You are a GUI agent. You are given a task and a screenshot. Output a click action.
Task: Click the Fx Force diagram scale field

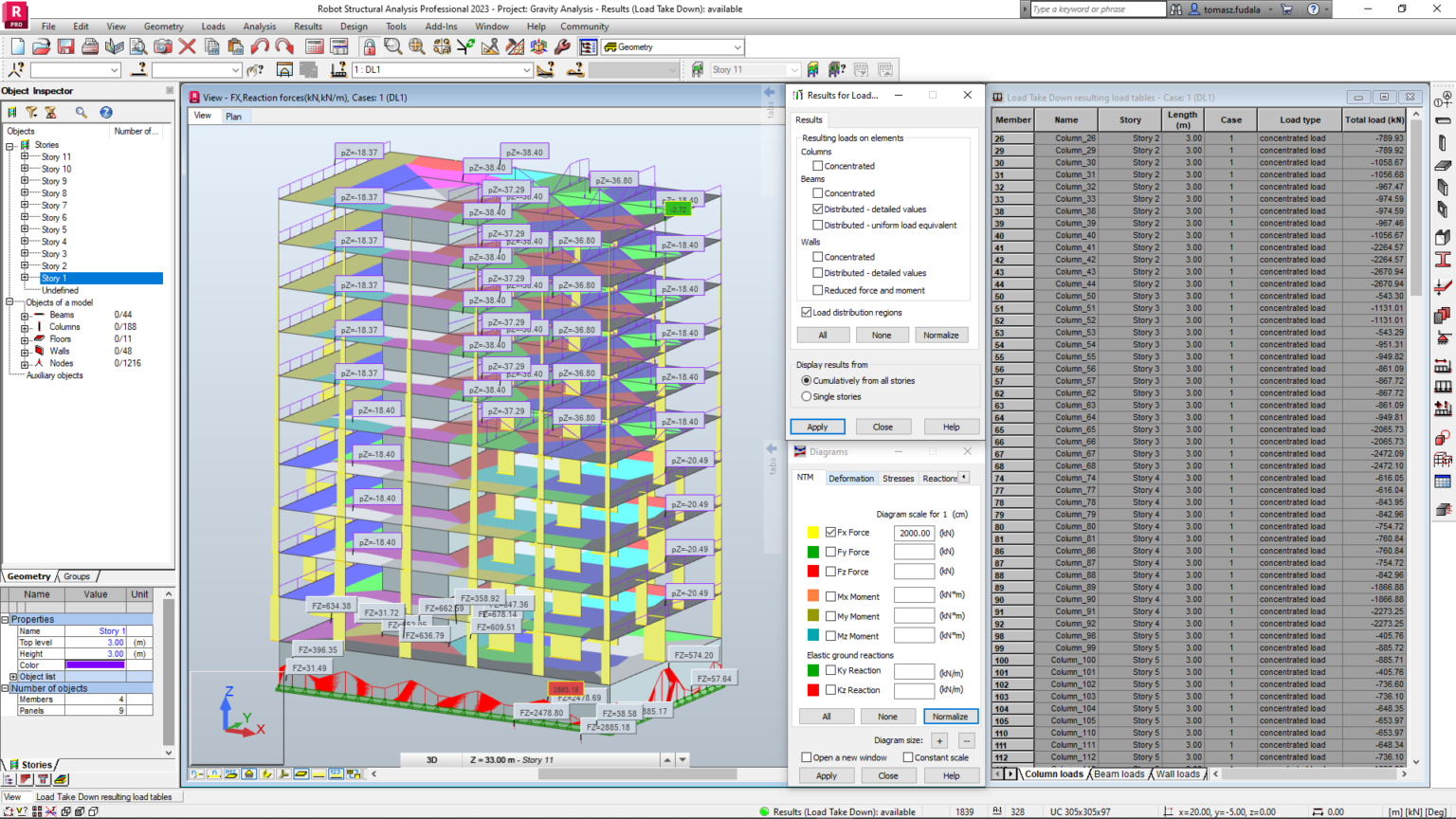click(914, 533)
